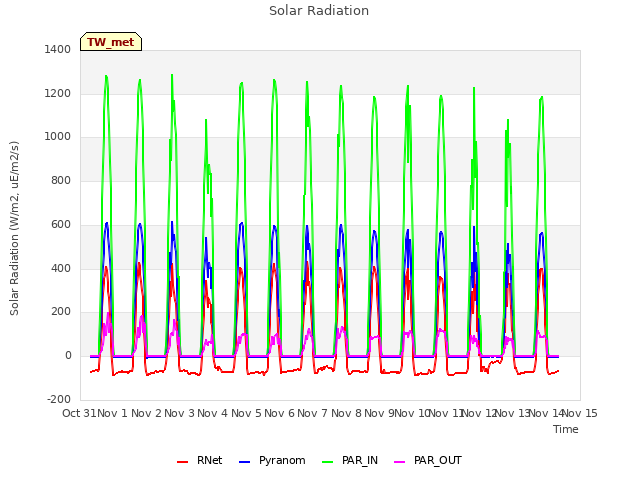Click the Nov 5 x-axis tick label

coord(246,413)
